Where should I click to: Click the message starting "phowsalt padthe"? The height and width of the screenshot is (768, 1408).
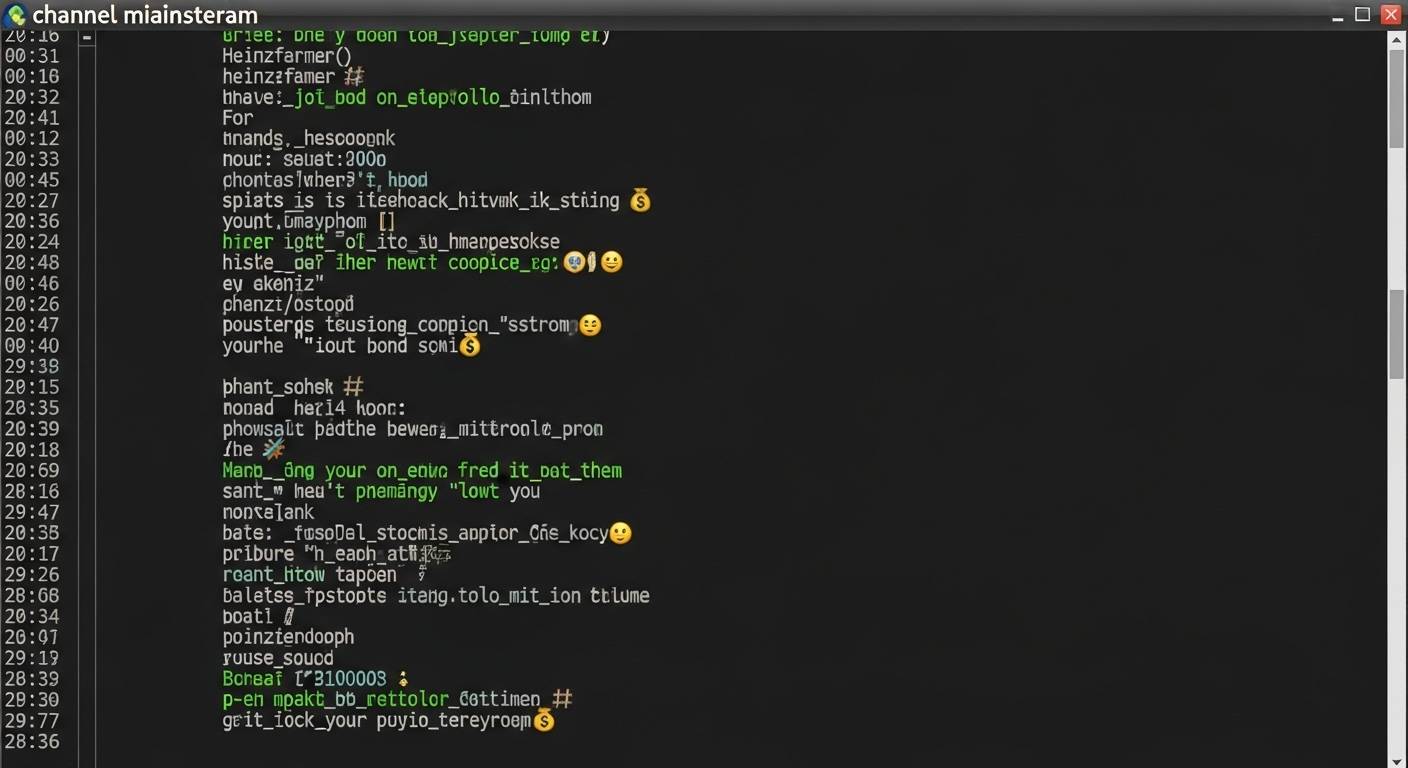click(413, 429)
